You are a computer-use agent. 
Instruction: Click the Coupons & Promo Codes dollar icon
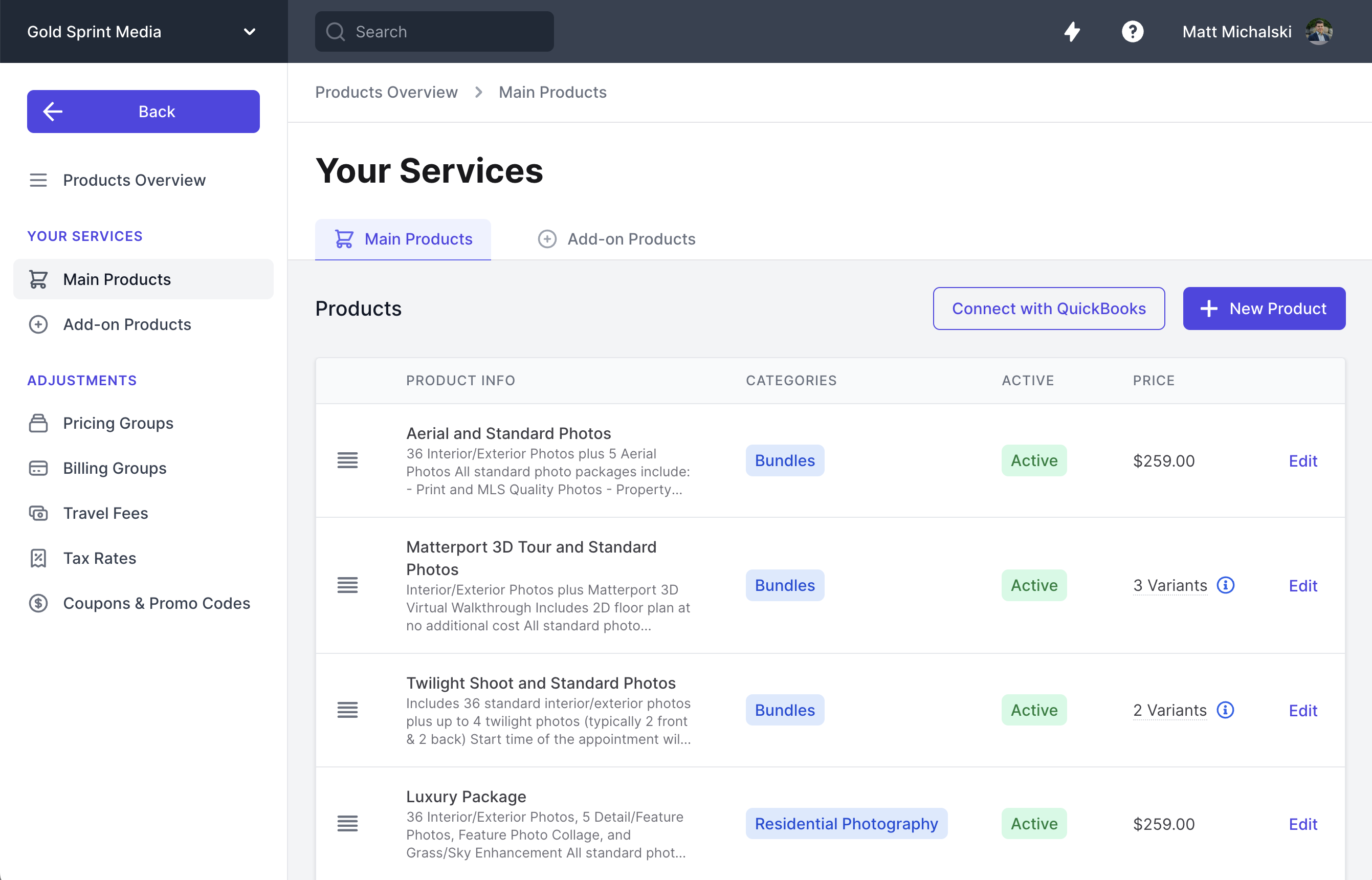[x=38, y=603]
